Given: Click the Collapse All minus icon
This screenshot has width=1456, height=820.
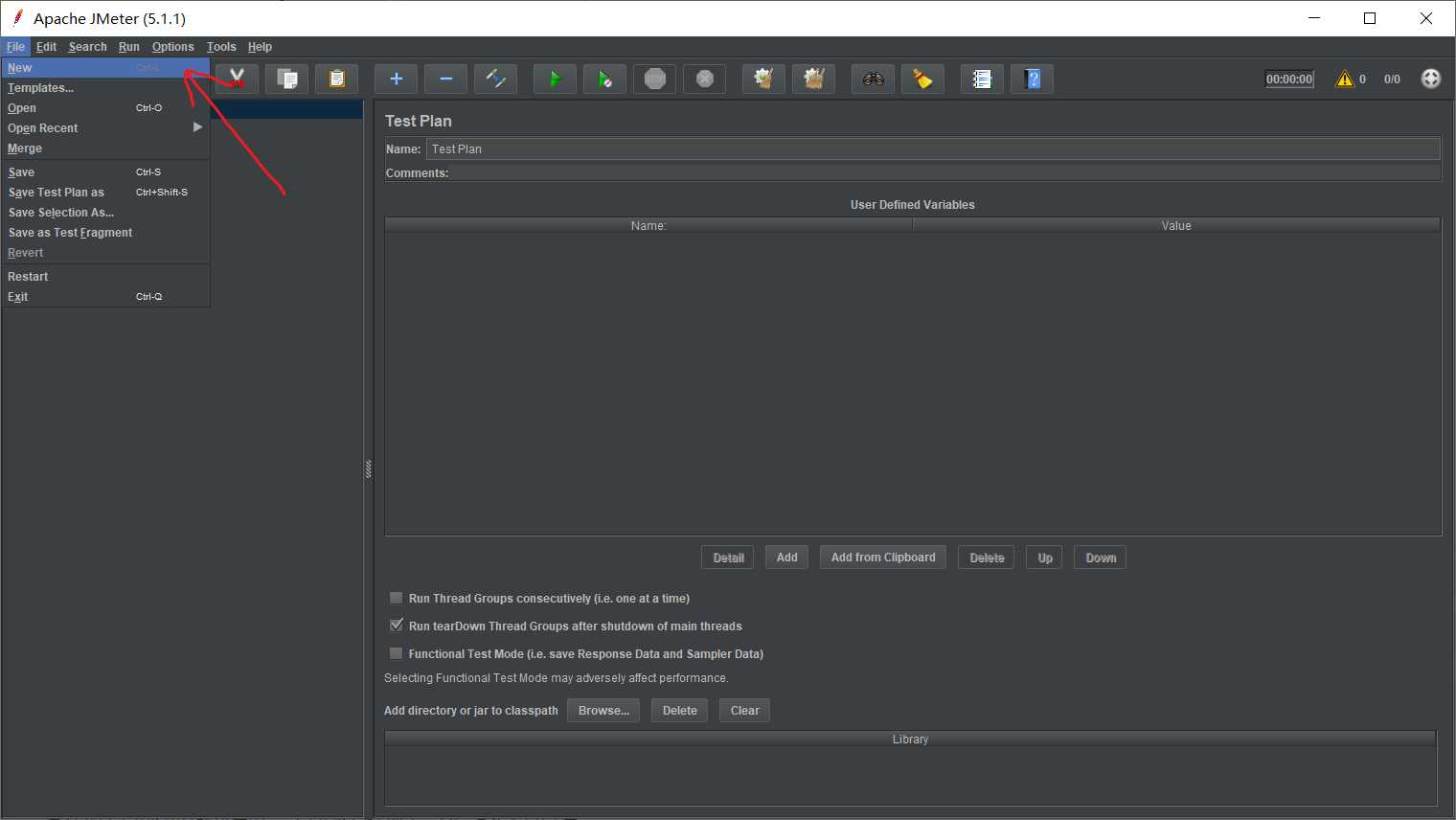Looking at the screenshot, I should click(x=445, y=79).
